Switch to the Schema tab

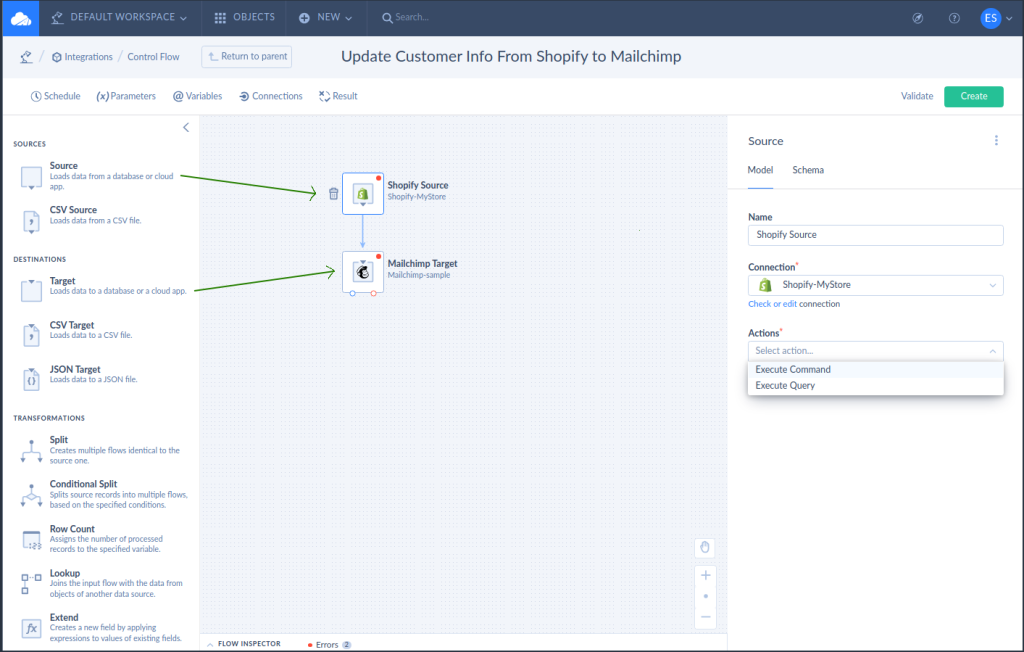[x=808, y=170]
